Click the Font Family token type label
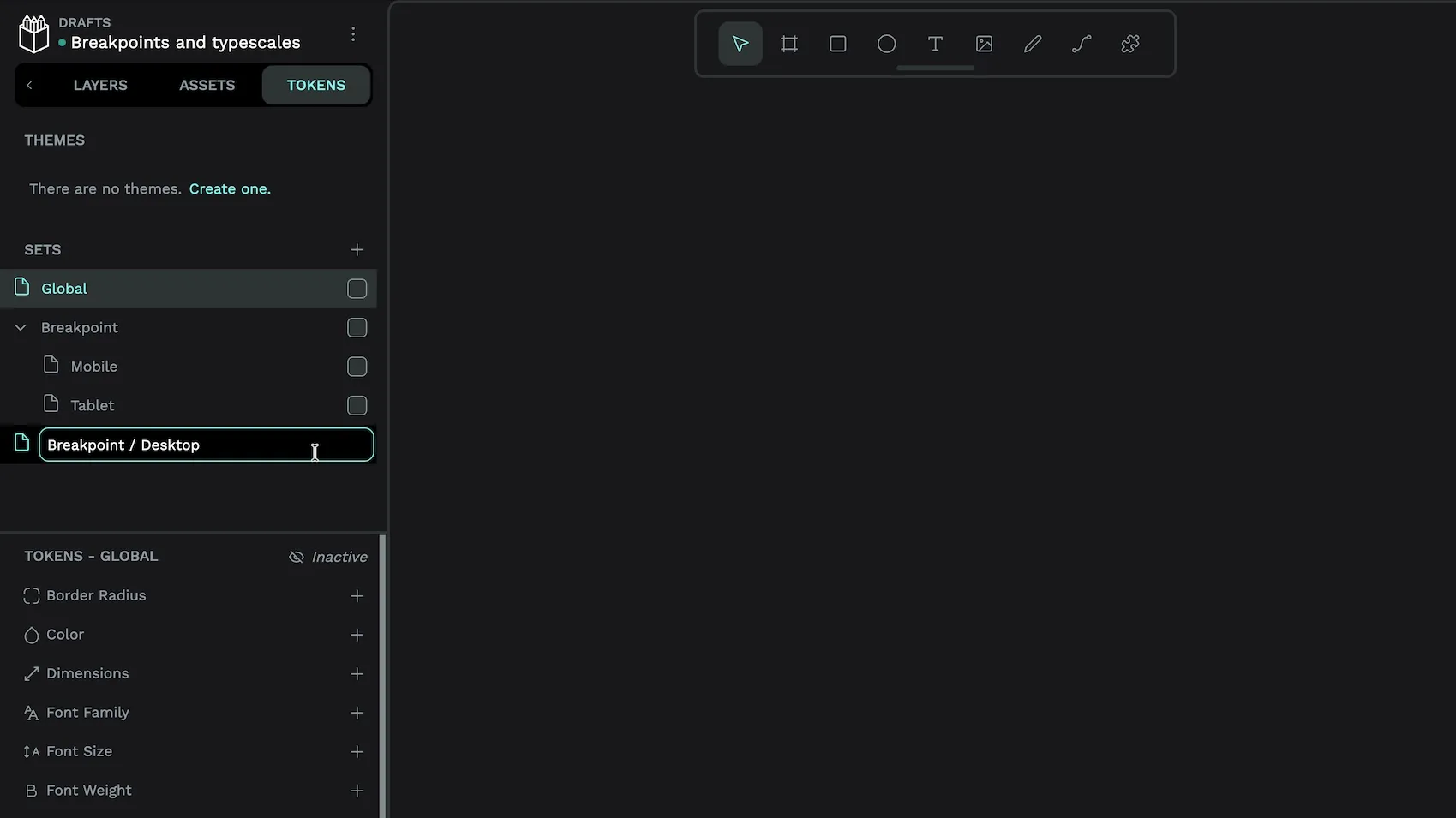 tap(87, 713)
